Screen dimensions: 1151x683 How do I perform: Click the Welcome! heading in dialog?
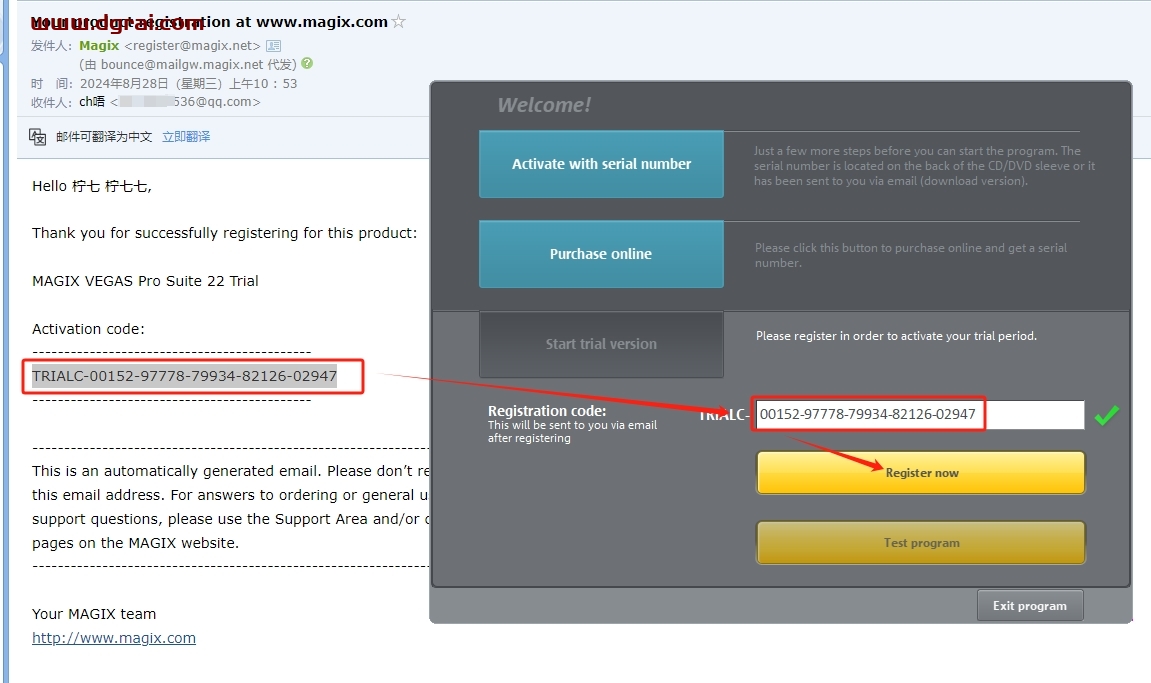tap(544, 105)
